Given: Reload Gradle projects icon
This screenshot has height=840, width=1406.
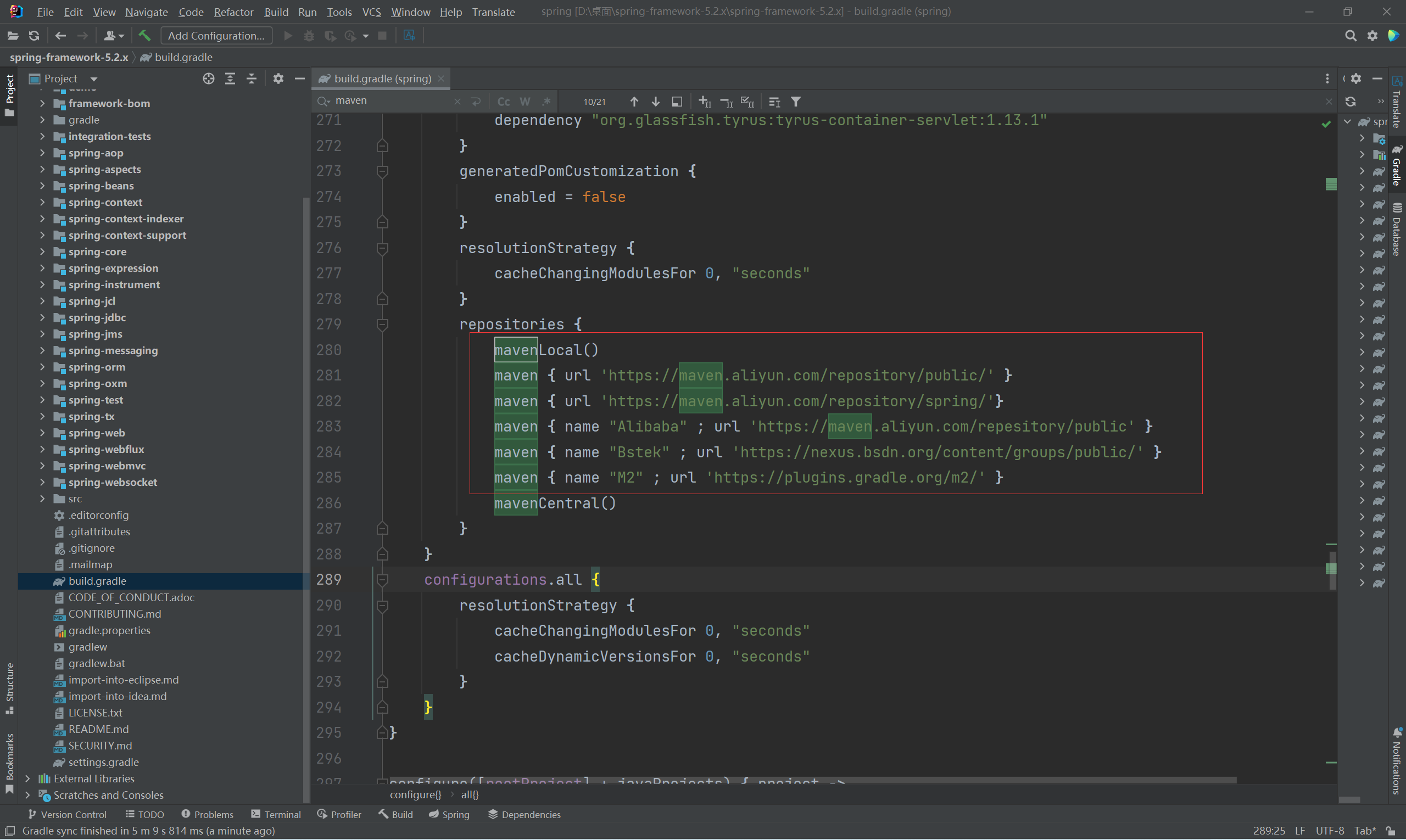Looking at the screenshot, I should pos(1351,102).
